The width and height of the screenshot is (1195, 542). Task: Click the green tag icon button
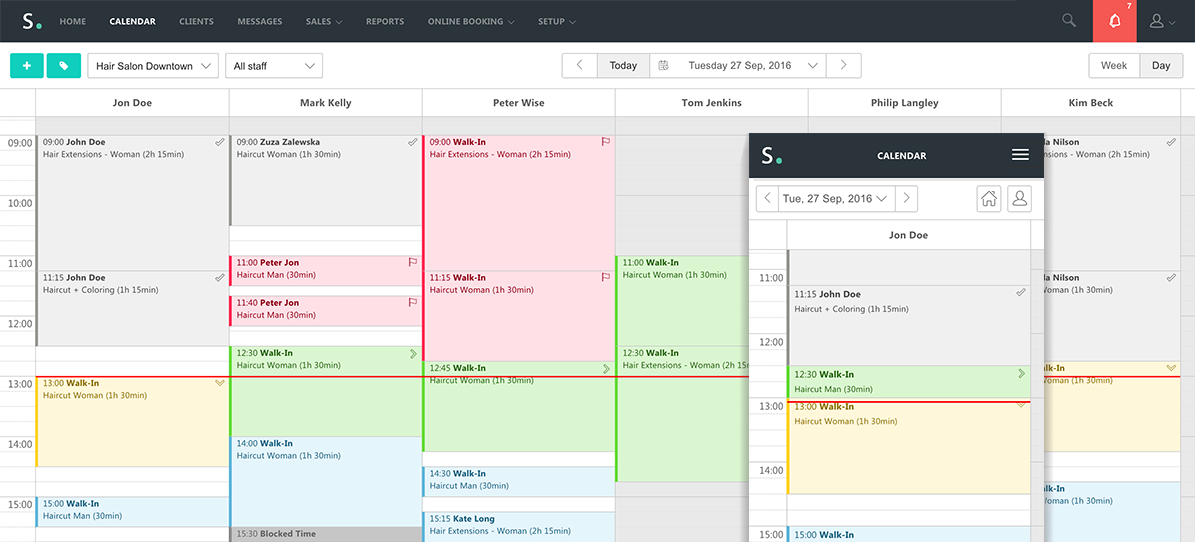(63, 66)
